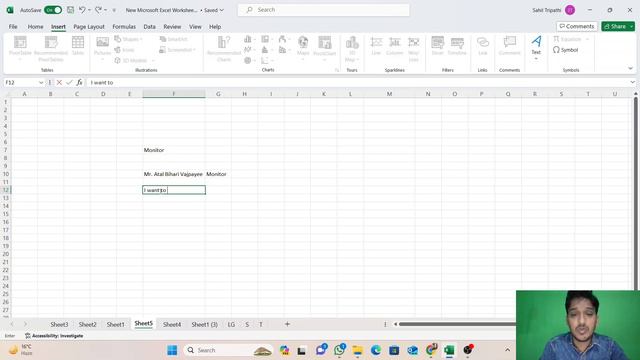Open the Help tab
640x360 pixels.
pos(215,27)
